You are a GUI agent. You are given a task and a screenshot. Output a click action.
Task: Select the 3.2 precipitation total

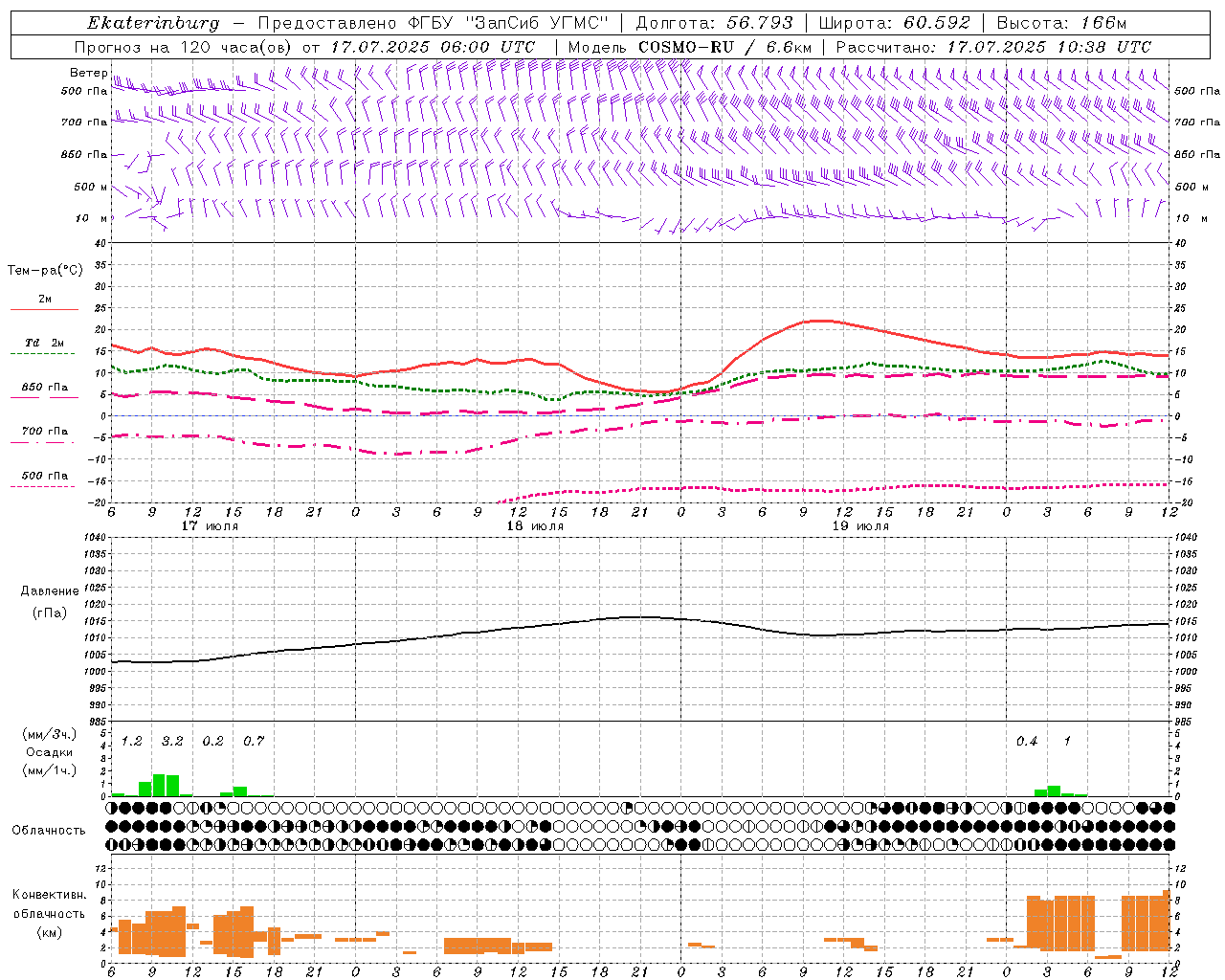[x=172, y=742]
